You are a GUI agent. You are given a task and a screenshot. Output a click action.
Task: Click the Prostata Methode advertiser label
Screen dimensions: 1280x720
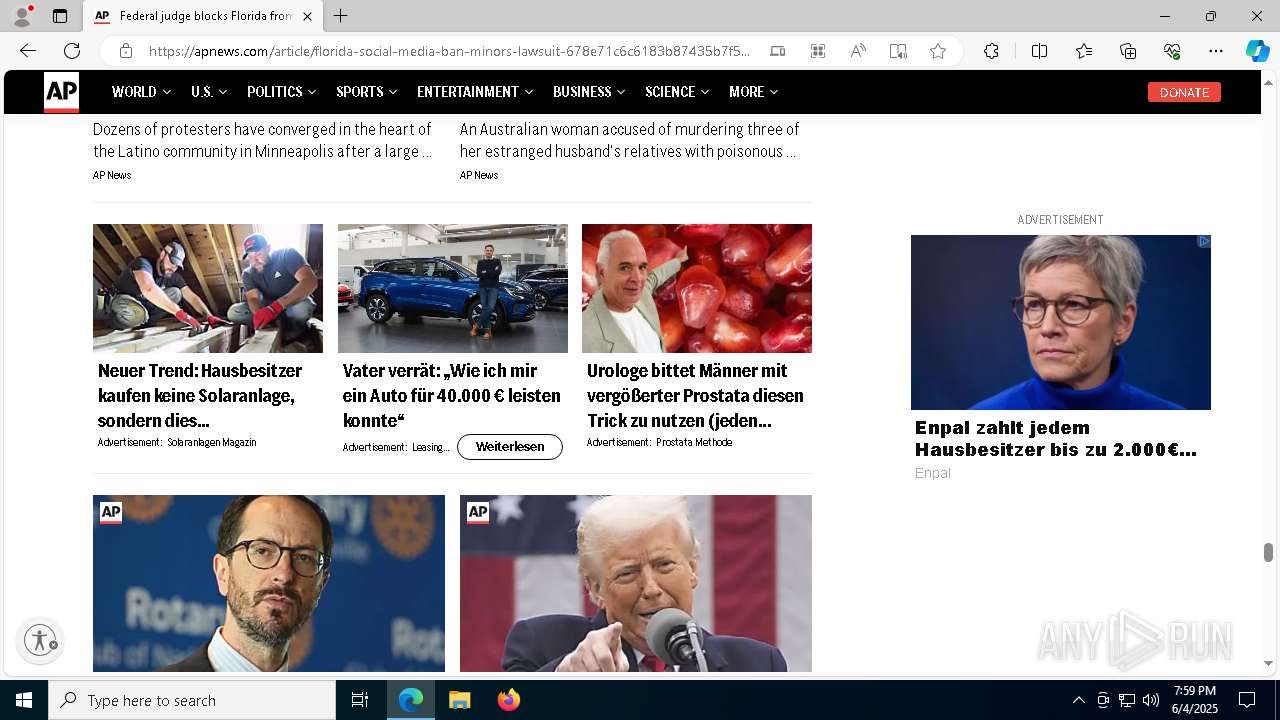pyautogui.click(x=694, y=442)
